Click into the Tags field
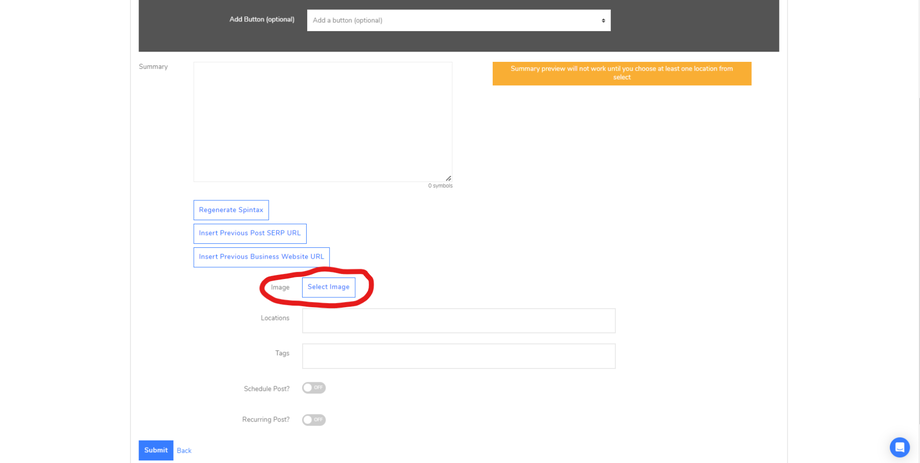The width and height of the screenshot is (920, 463). point(459,356)
